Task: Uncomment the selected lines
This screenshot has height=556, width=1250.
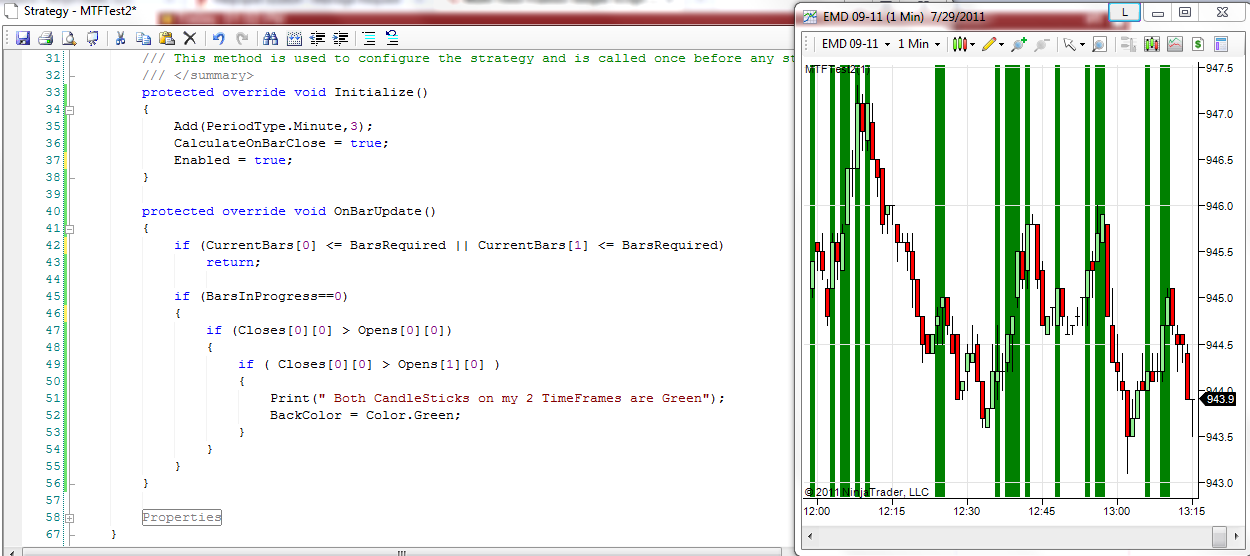Action: pos(392,39)
